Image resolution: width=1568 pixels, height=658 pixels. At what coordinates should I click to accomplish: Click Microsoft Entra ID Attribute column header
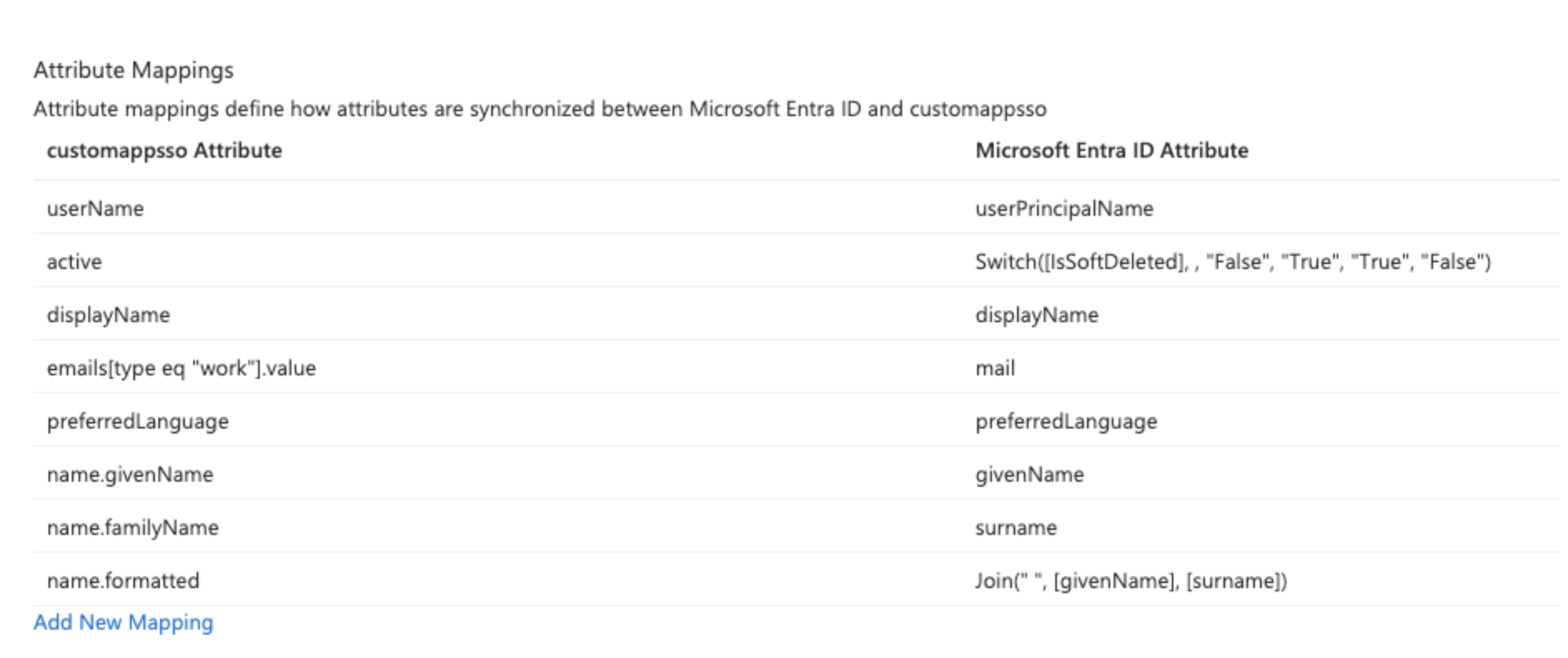coord(1111,150)
